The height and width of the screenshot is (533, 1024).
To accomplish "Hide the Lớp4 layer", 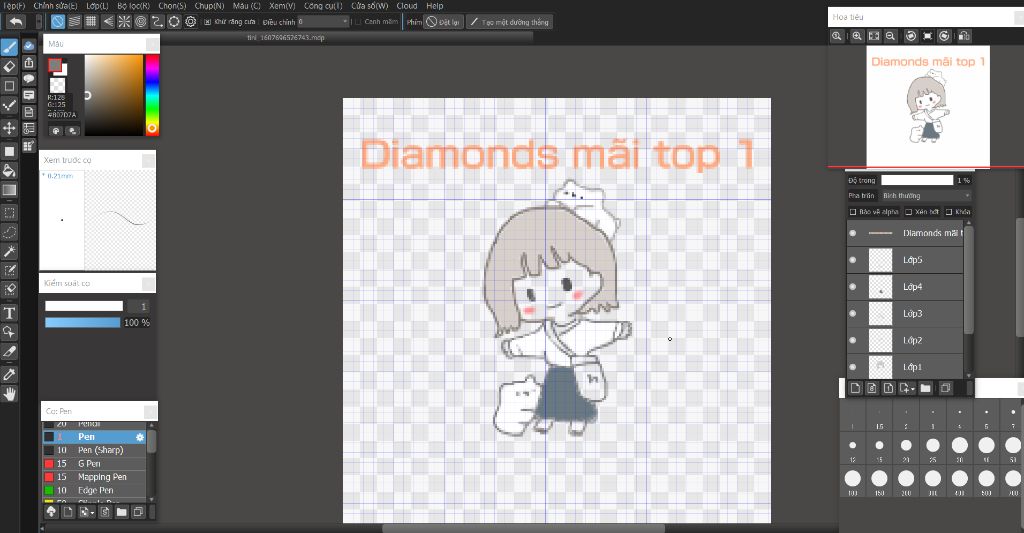I will click(852, 287).
